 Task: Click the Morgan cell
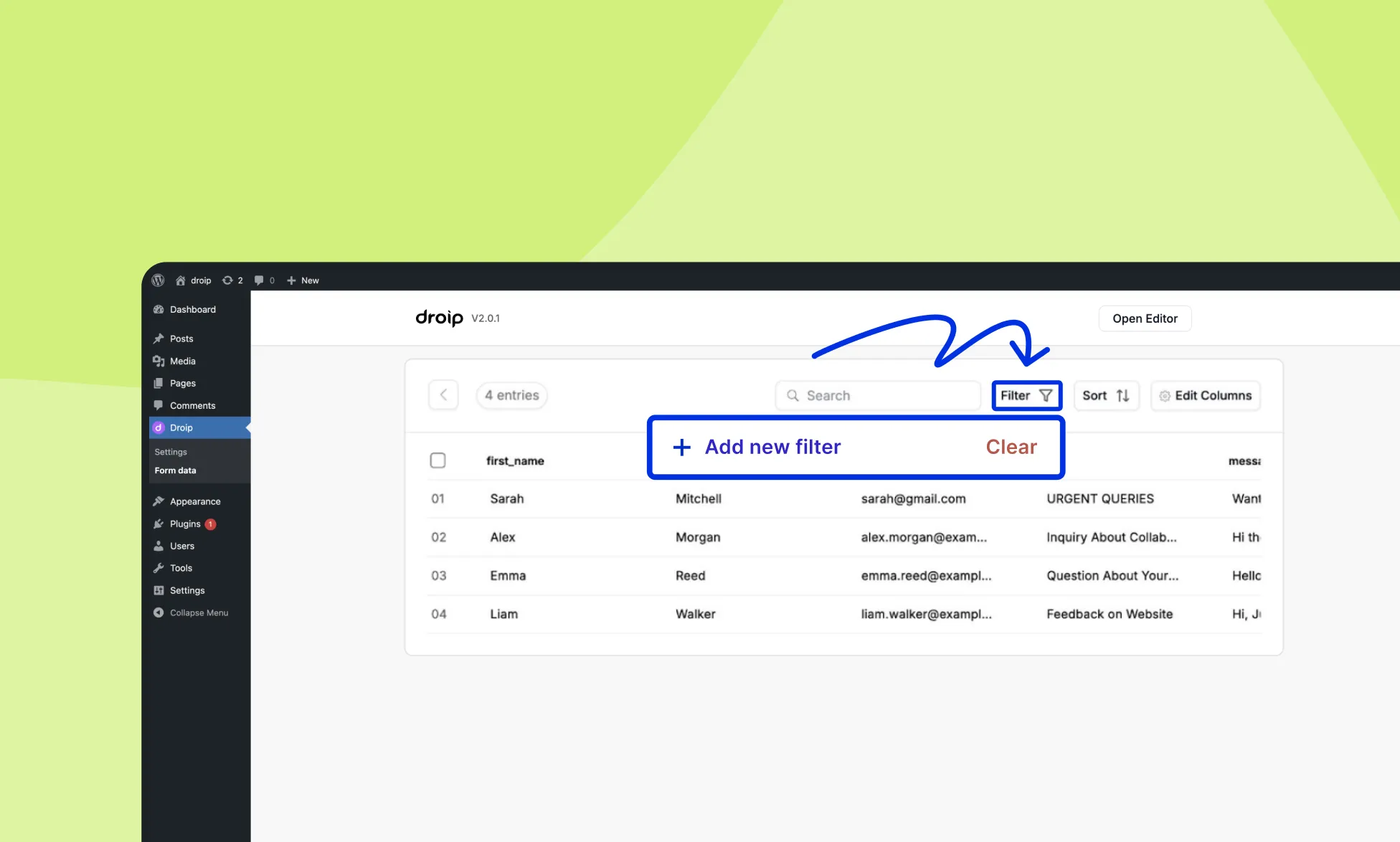click(698, 537)
